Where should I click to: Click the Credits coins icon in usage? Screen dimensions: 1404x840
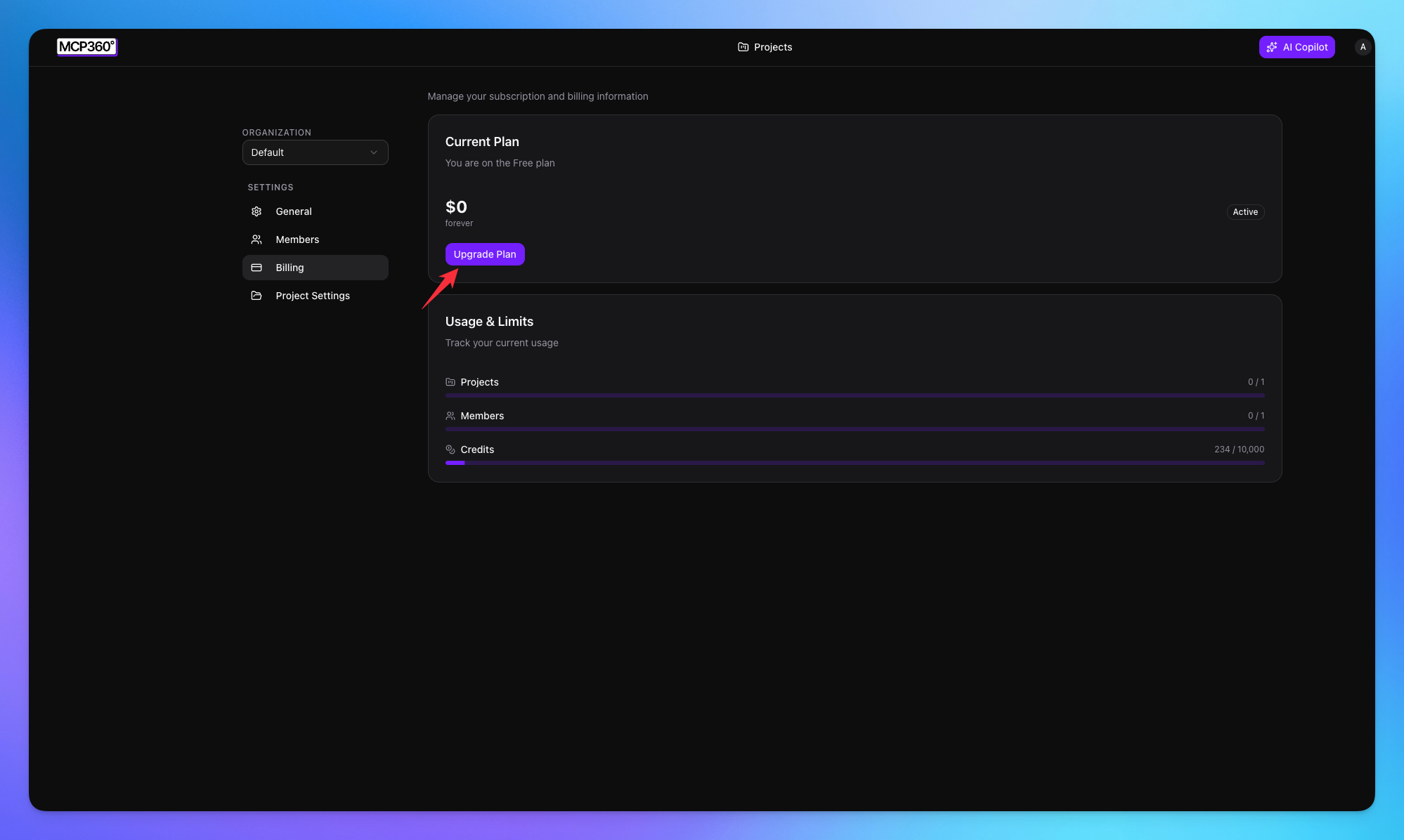coord(450,449)
